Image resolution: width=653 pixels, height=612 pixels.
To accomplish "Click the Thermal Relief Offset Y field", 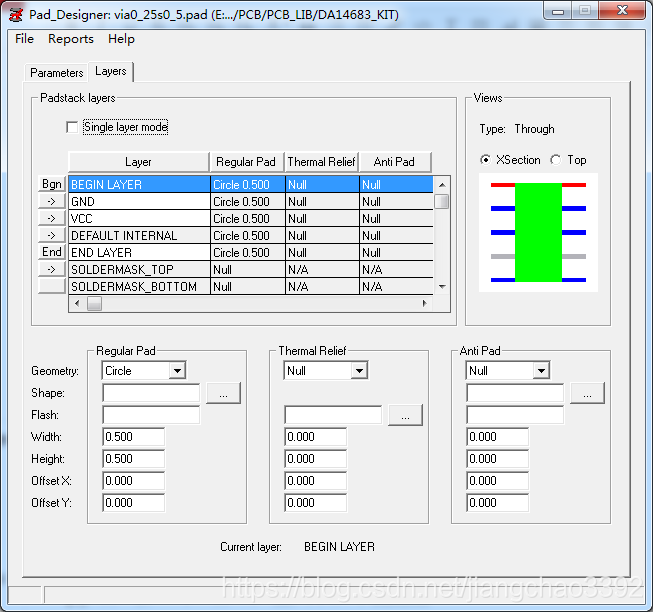I will pyautogui.click(x=316, y=503).
